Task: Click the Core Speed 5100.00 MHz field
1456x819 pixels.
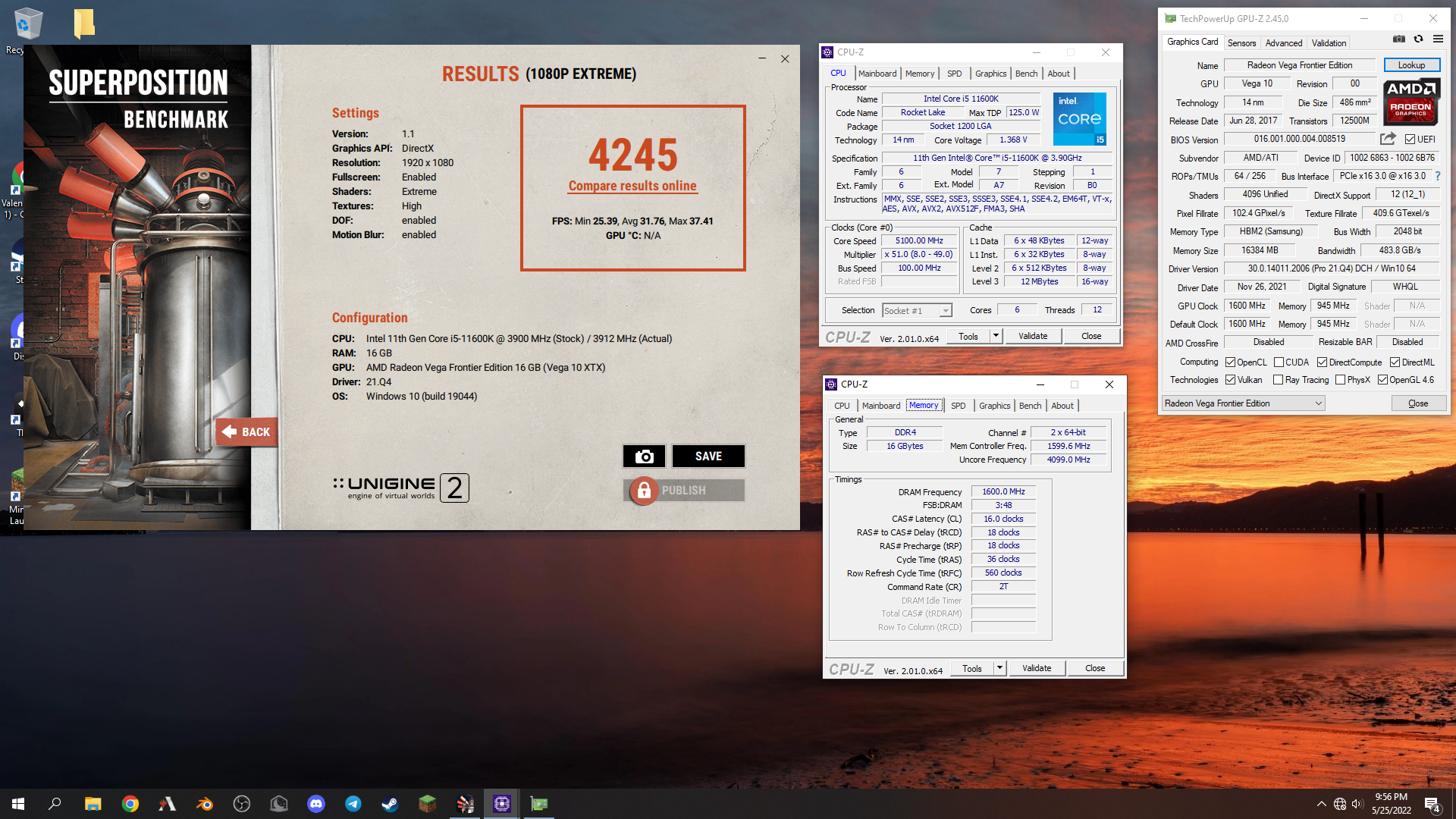Action: [919, 241]
